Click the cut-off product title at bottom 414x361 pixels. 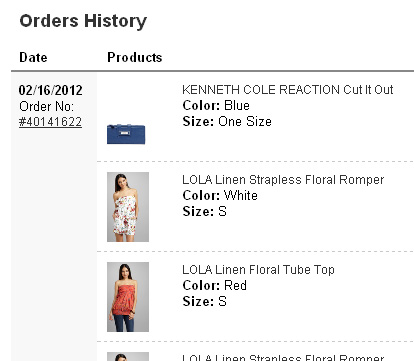(283, 357)
